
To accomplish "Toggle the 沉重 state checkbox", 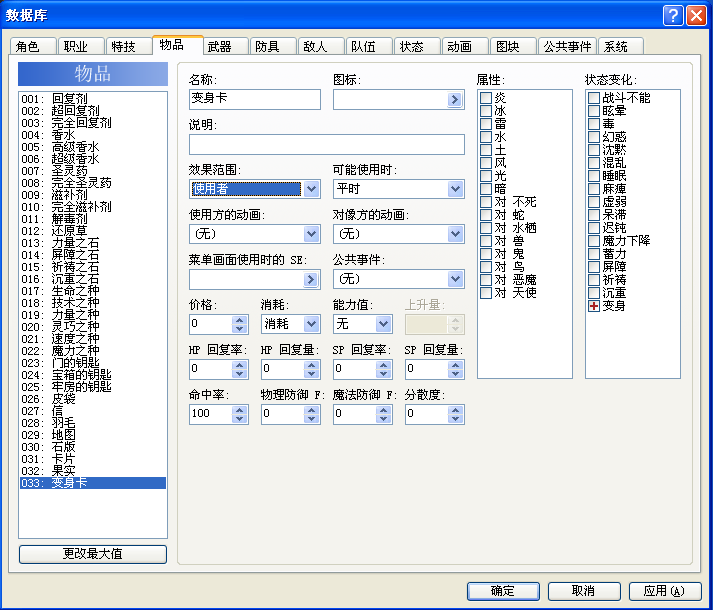I will point(594,292).
